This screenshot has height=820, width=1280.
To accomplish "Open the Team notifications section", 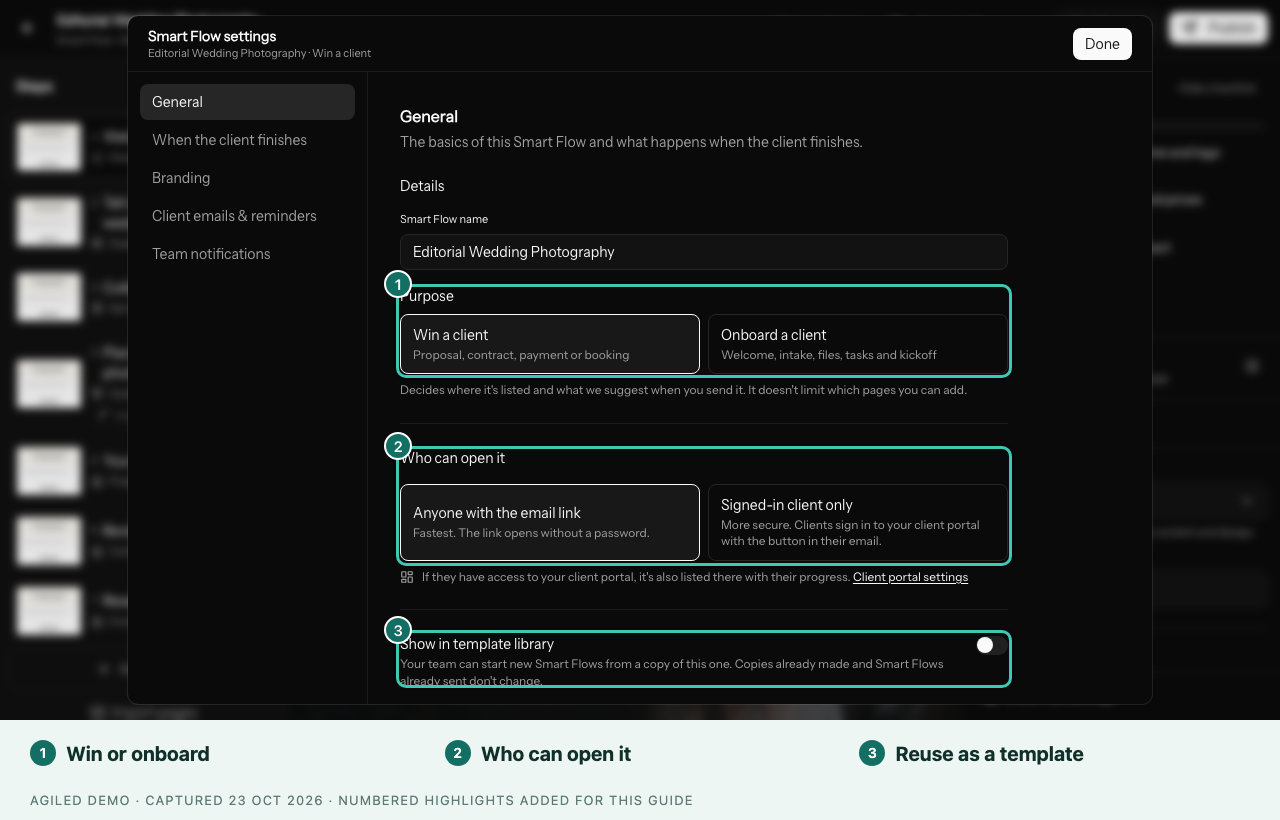I will [247, 254].
